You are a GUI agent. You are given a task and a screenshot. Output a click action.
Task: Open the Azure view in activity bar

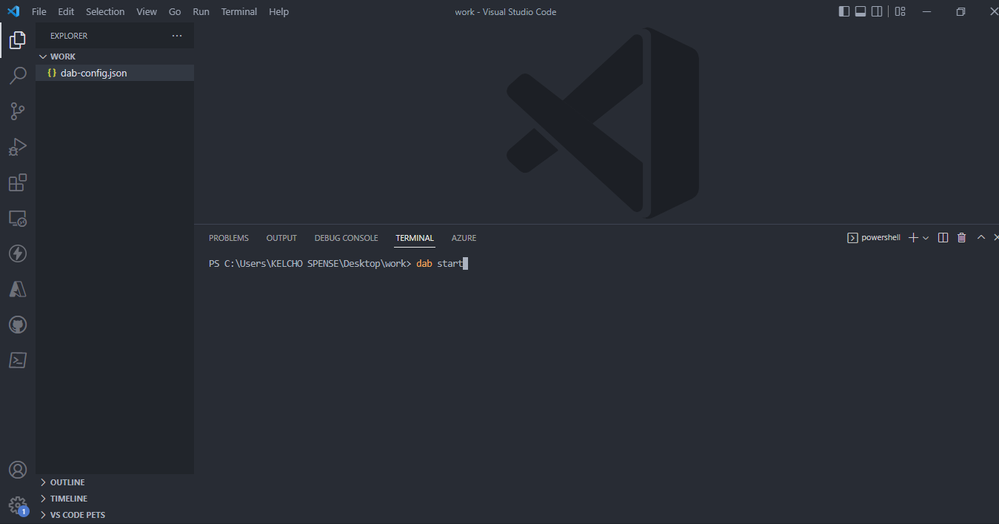18,289
